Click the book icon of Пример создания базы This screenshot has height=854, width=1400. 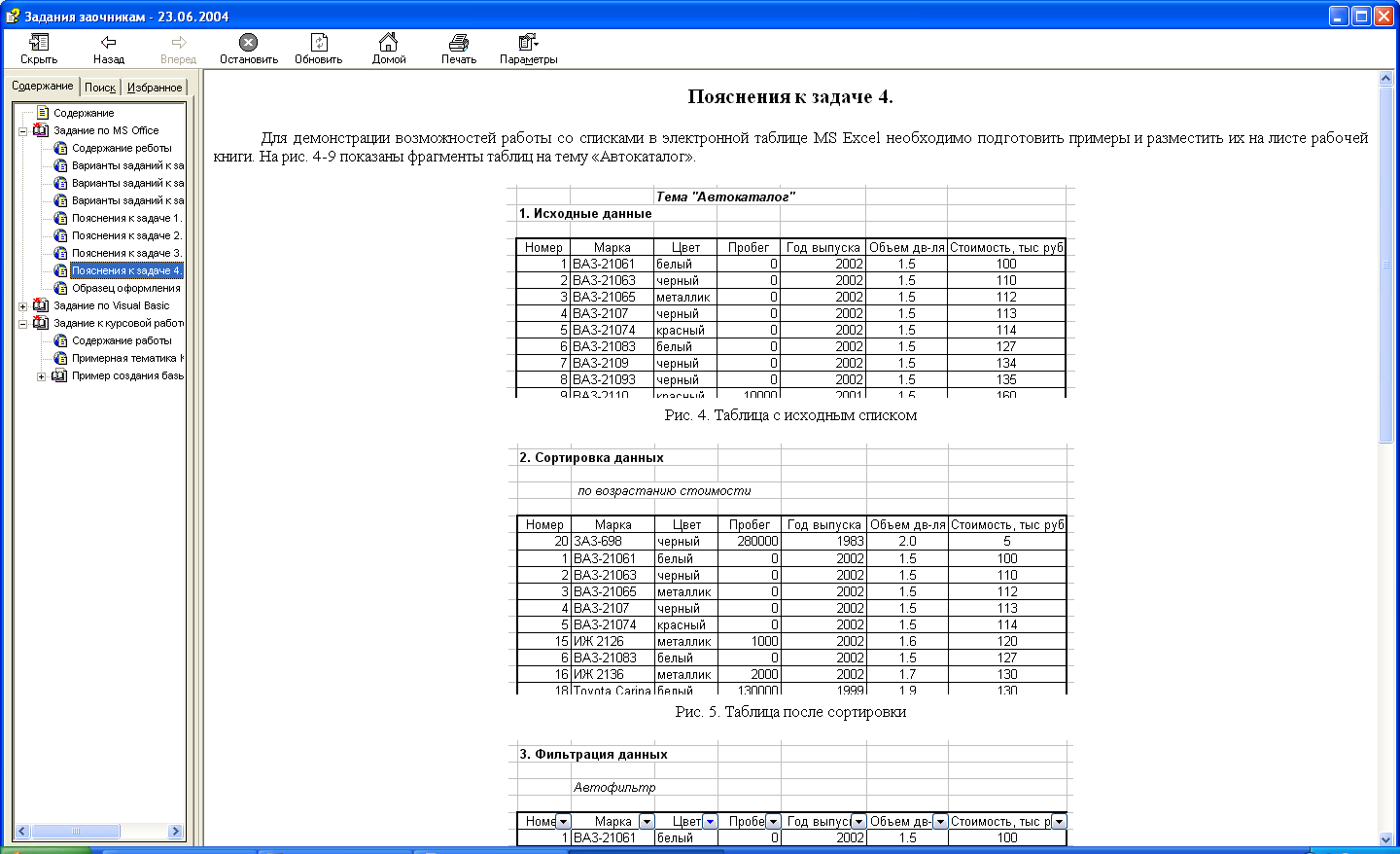click(x=59, y=375)
